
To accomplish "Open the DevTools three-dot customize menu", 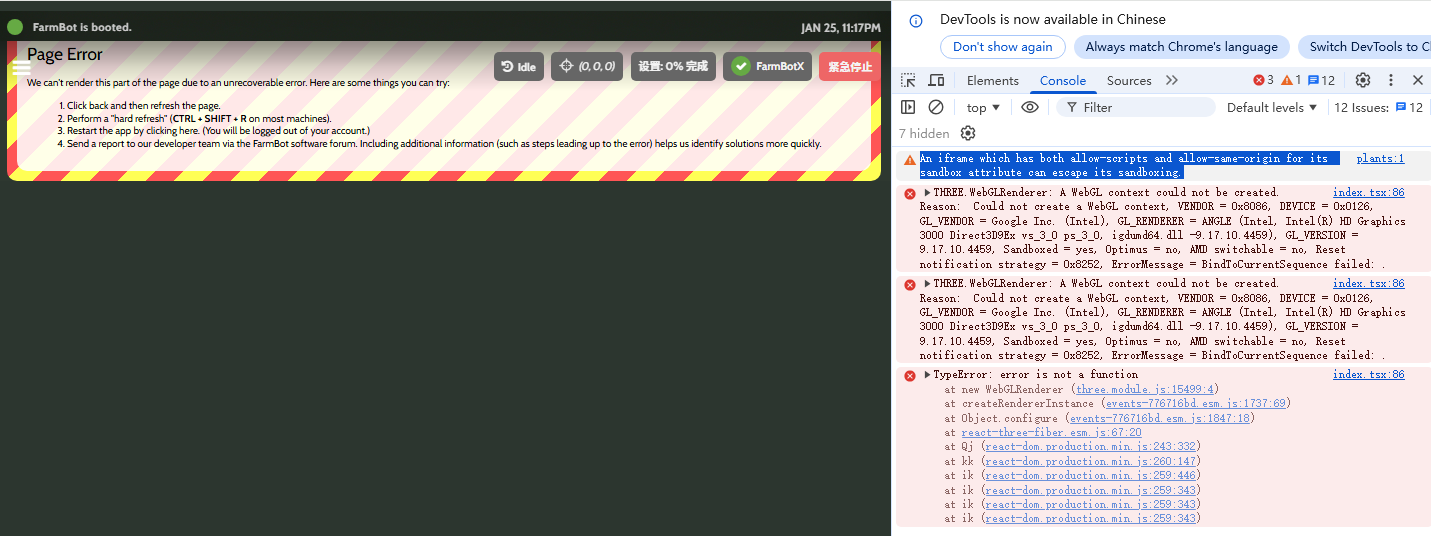I will [1390, 80].
